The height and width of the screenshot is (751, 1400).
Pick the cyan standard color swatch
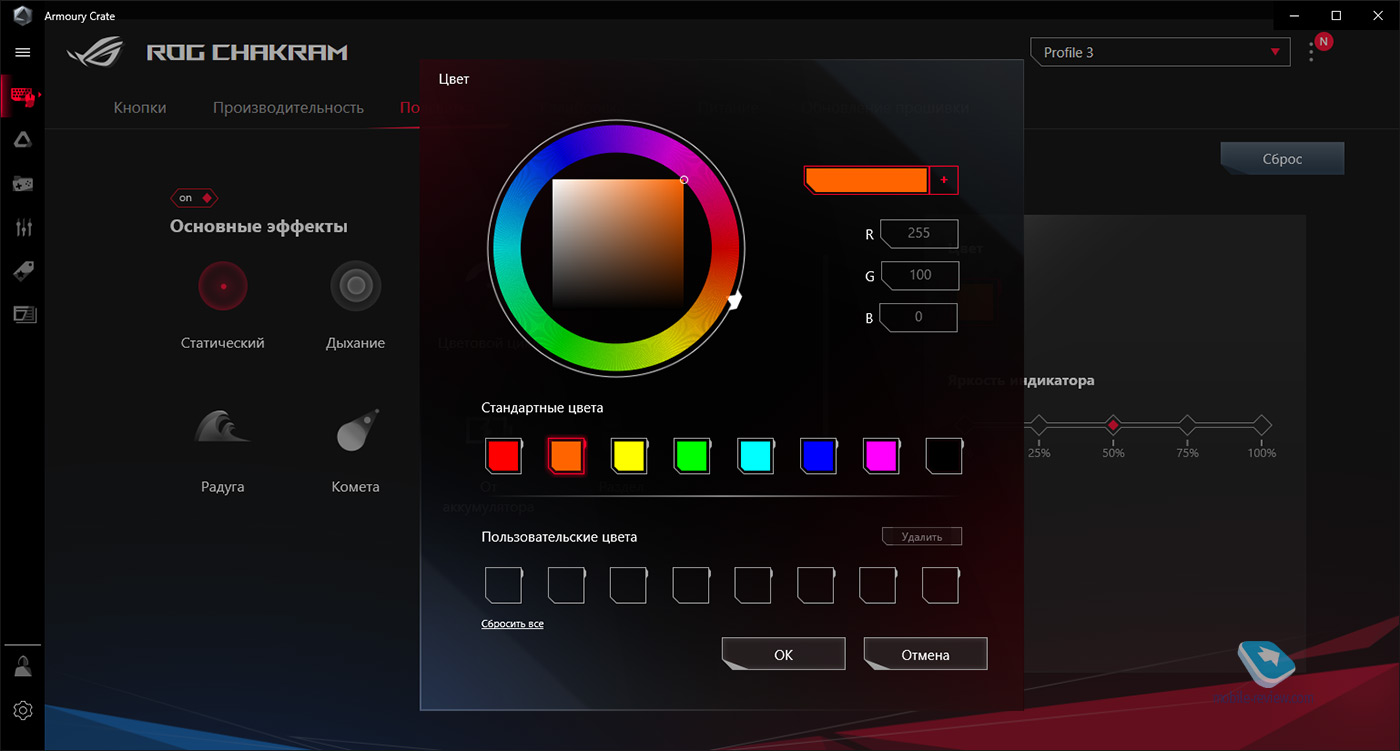(755, 456)
